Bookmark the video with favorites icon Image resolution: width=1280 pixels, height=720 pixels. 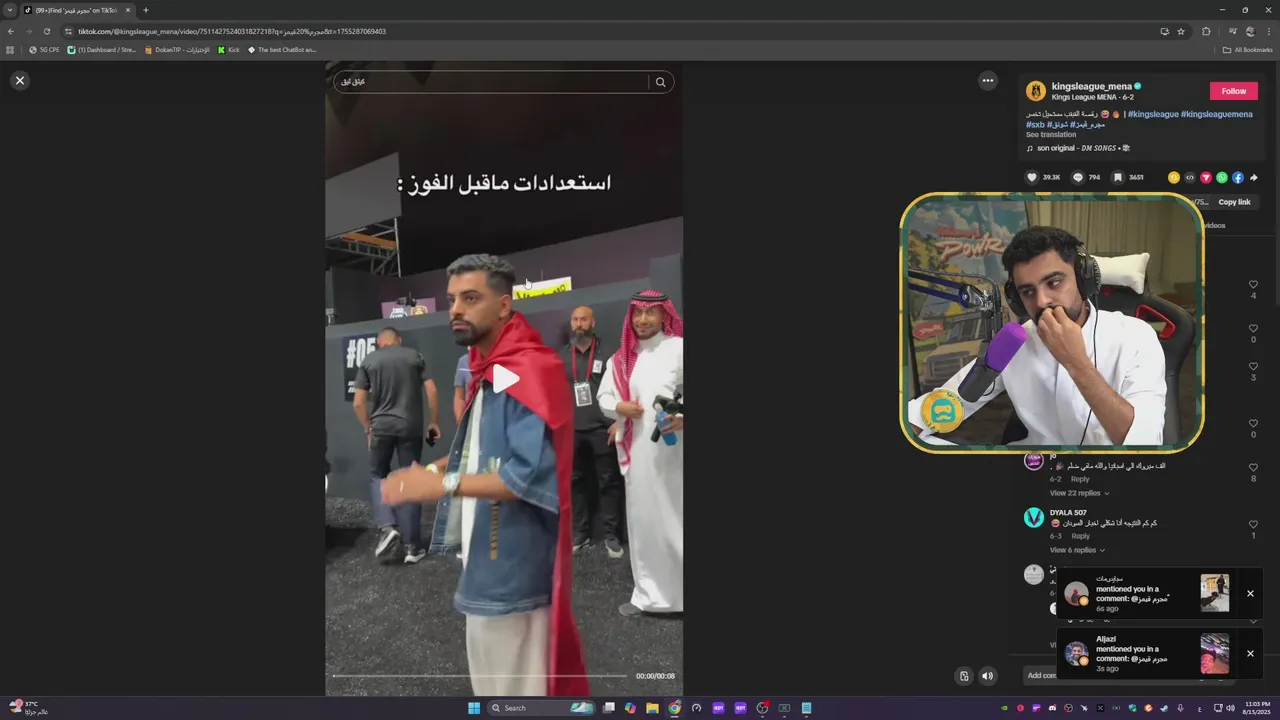[x=1117, y=177]
